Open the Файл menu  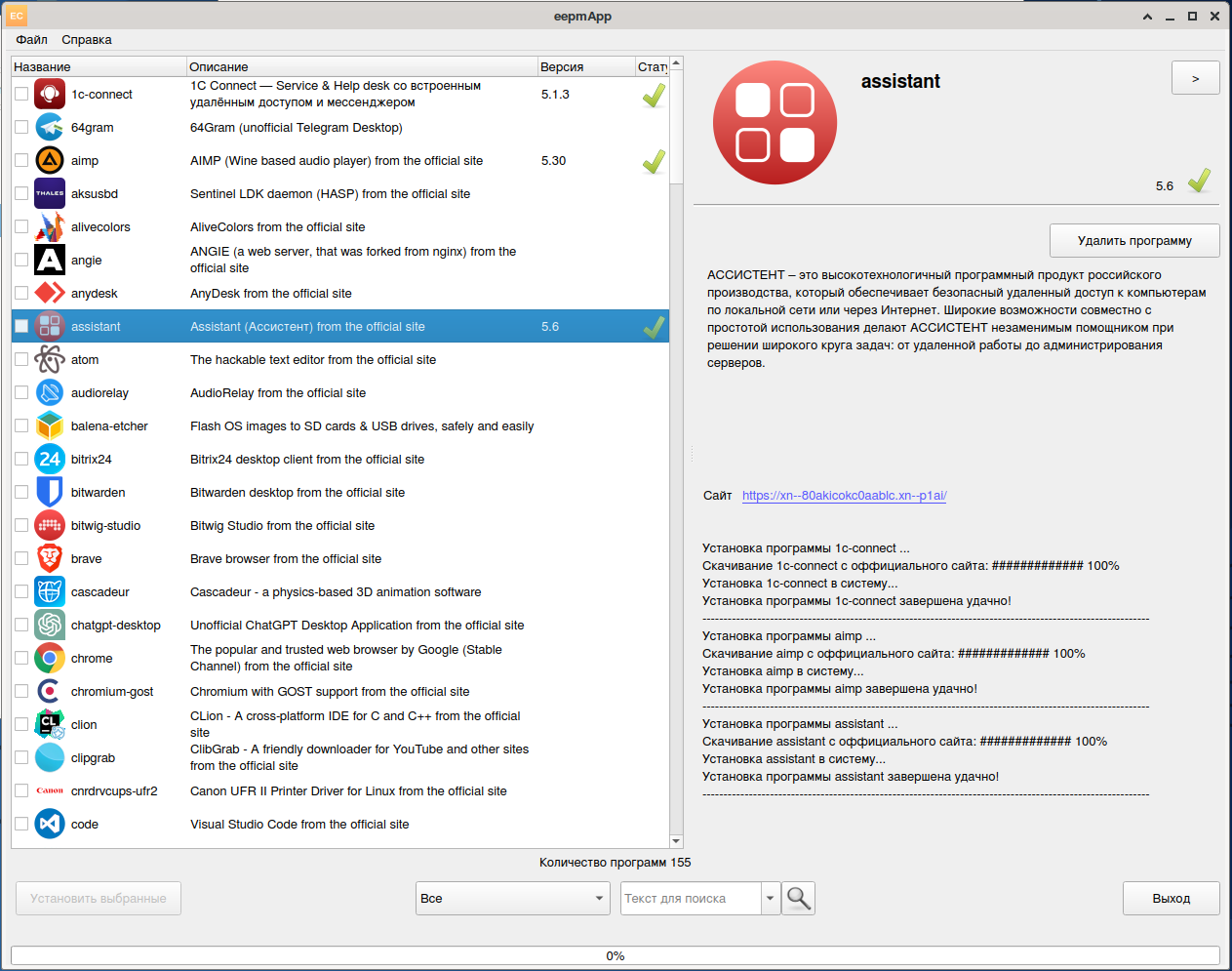click(32, 40)
